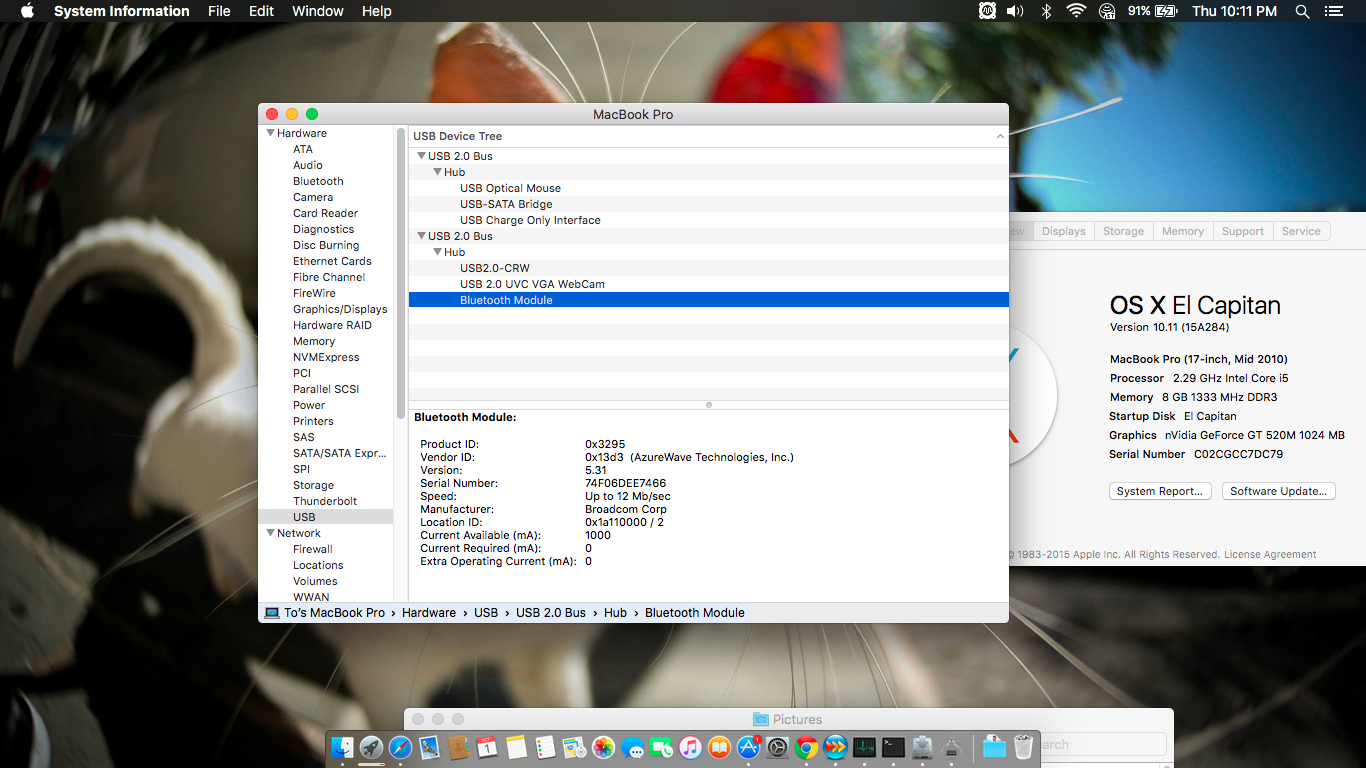Select USB Optical Mouse in device tree
The width and height of the screenshot is (1366, 768).
click(x=510, y=188)
